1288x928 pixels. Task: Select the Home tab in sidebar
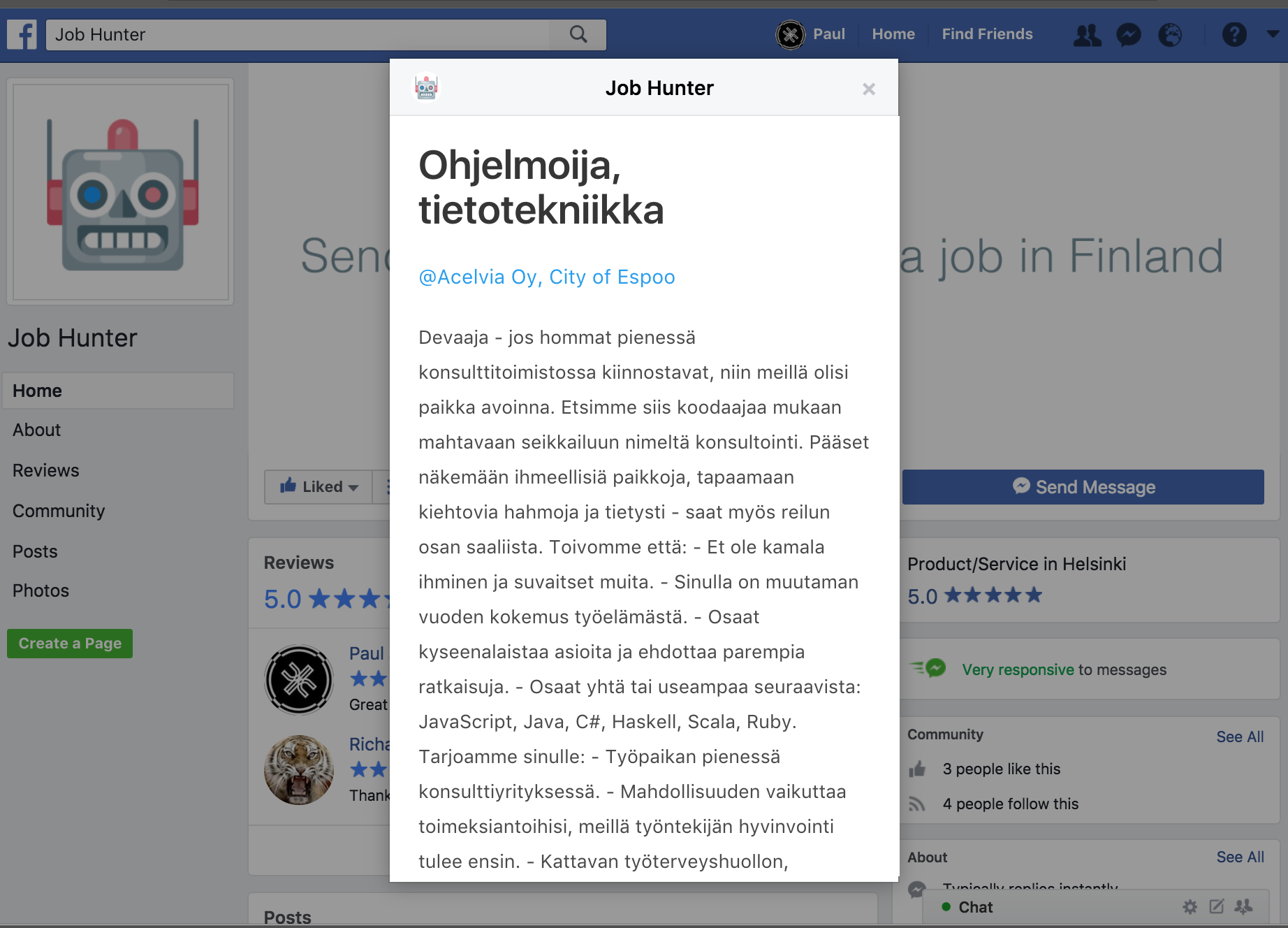point(118,391)
